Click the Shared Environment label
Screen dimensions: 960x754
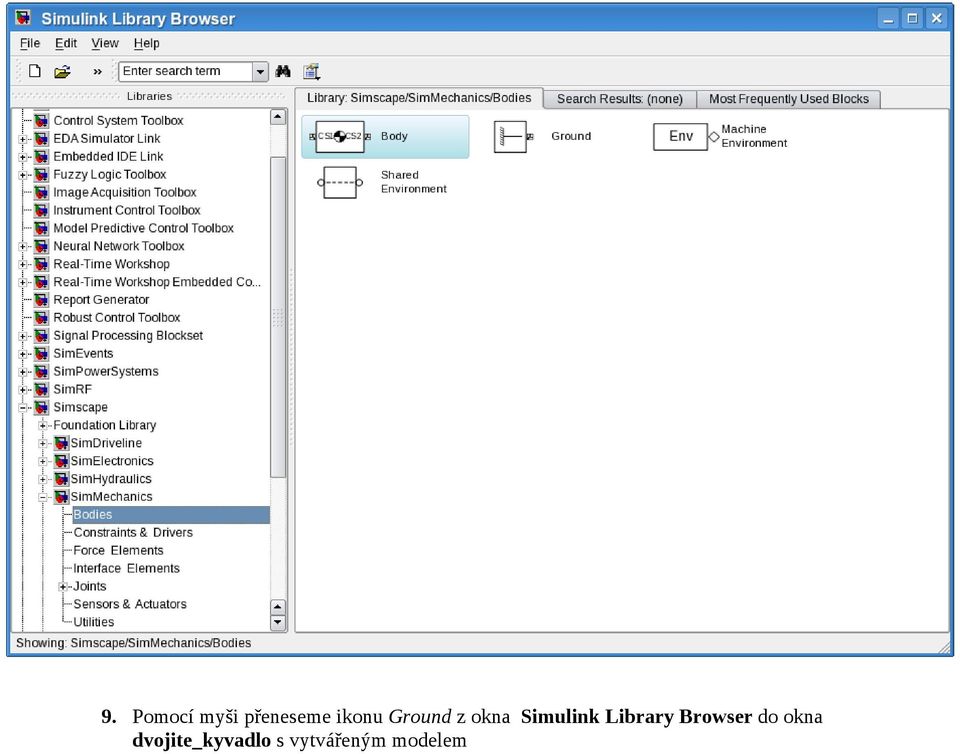[413, 182]
